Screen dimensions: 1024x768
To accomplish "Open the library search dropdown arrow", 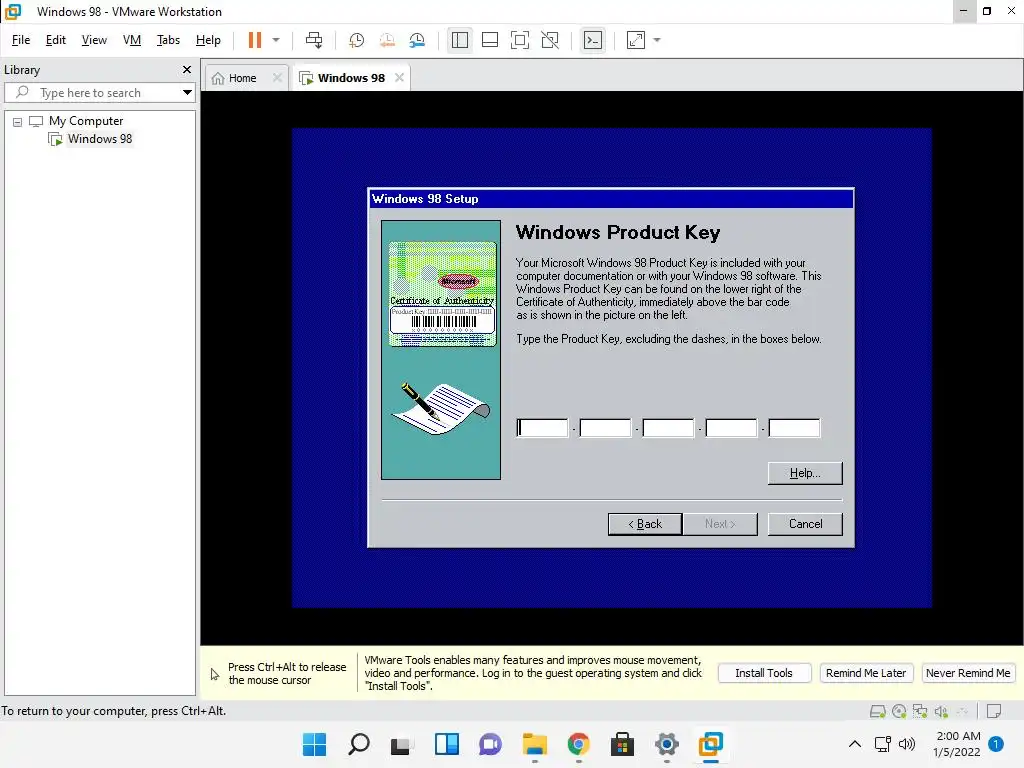I will tap(187, 93).
